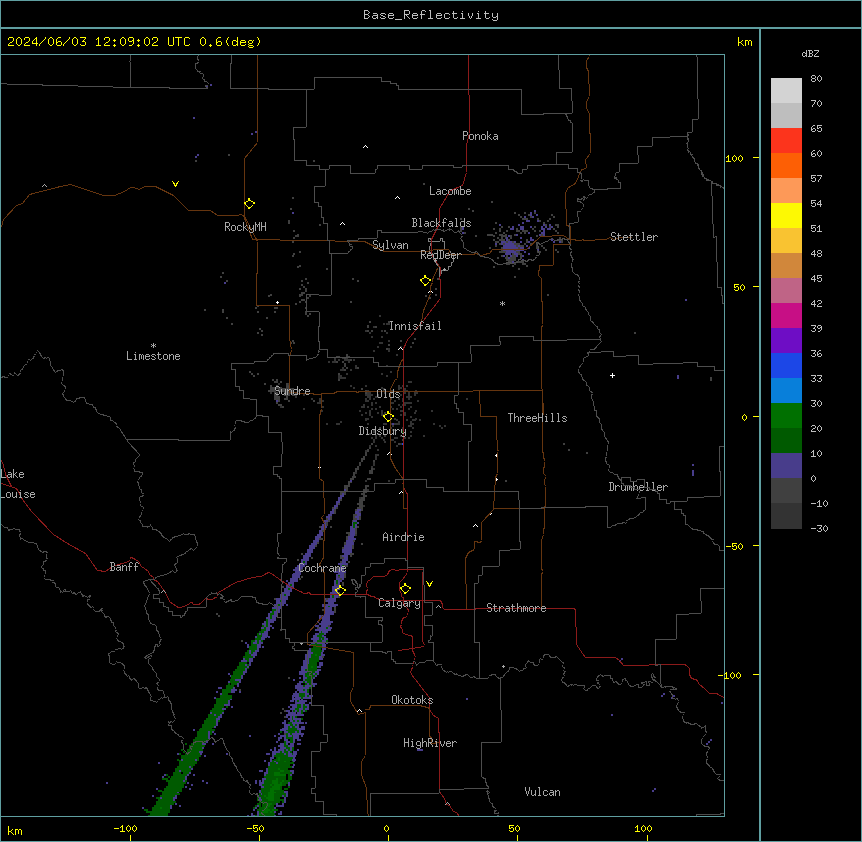862x842 pixels.
Task: Click the white plus marker northwest of Drumheller
Action: pos(612,375)
